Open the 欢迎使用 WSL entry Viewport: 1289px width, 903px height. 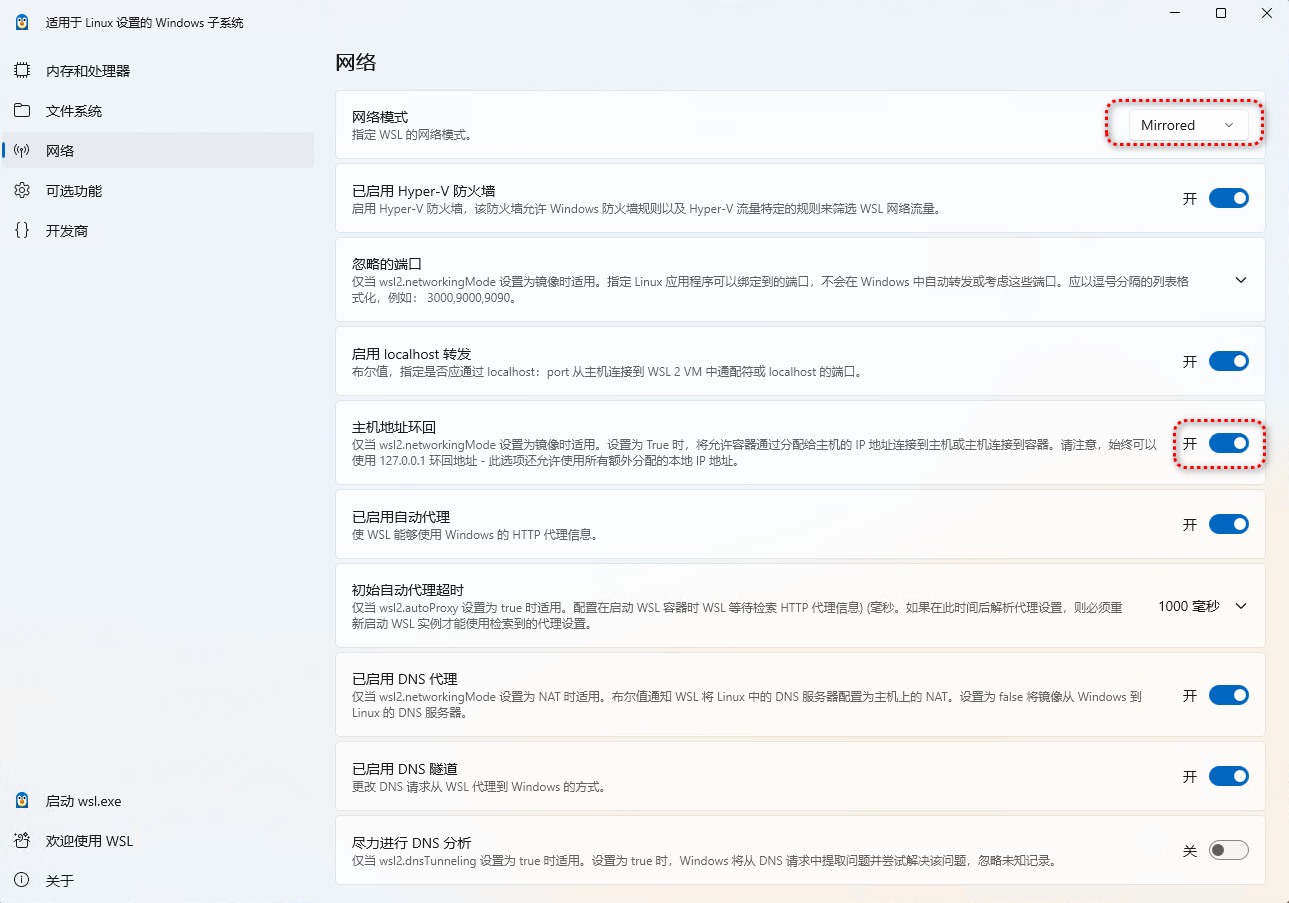coord(158,841)
